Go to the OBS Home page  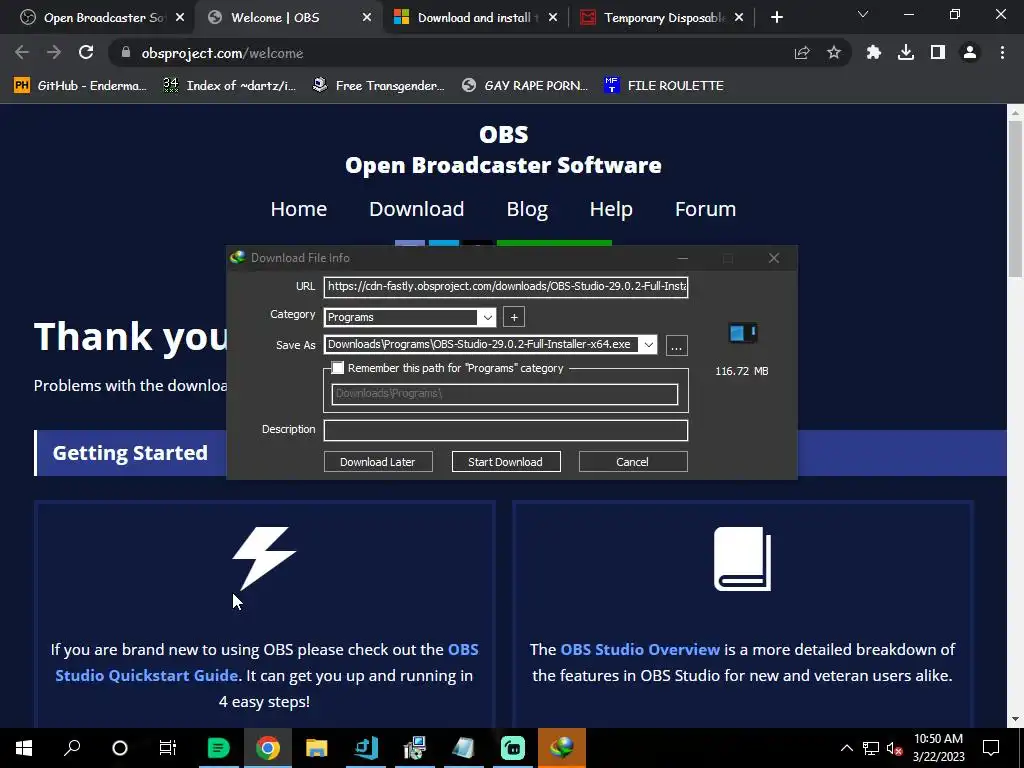(298, 209)
